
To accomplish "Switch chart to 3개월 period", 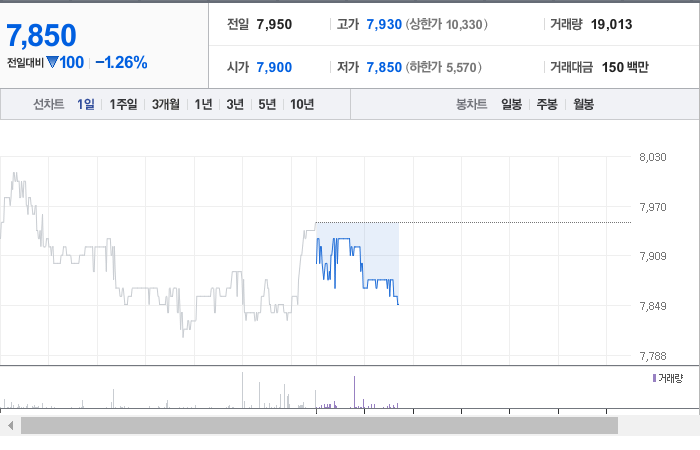I will pyautogui.click(x=166, y=104).
